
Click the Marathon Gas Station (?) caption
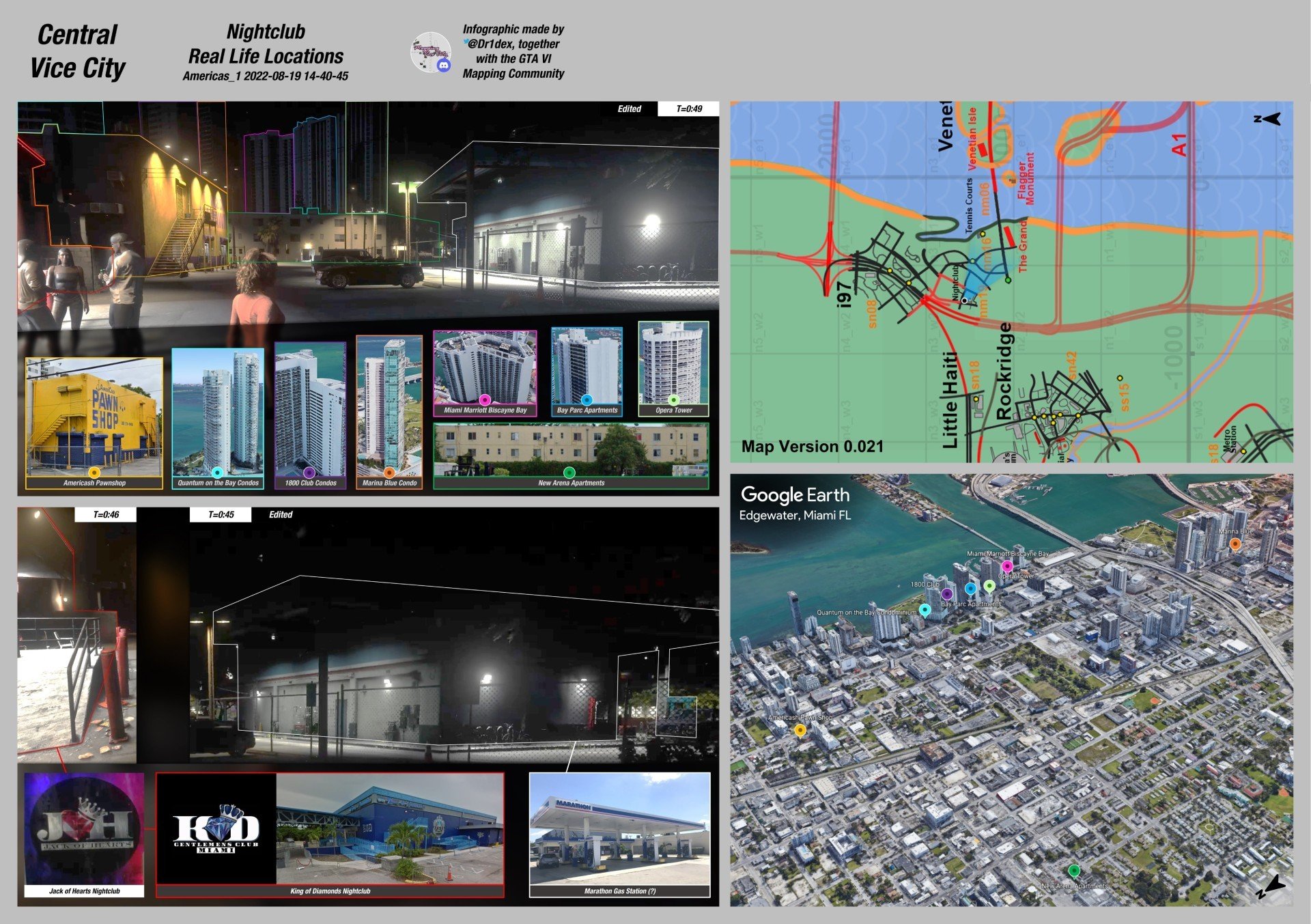click(x=619, y=891)
